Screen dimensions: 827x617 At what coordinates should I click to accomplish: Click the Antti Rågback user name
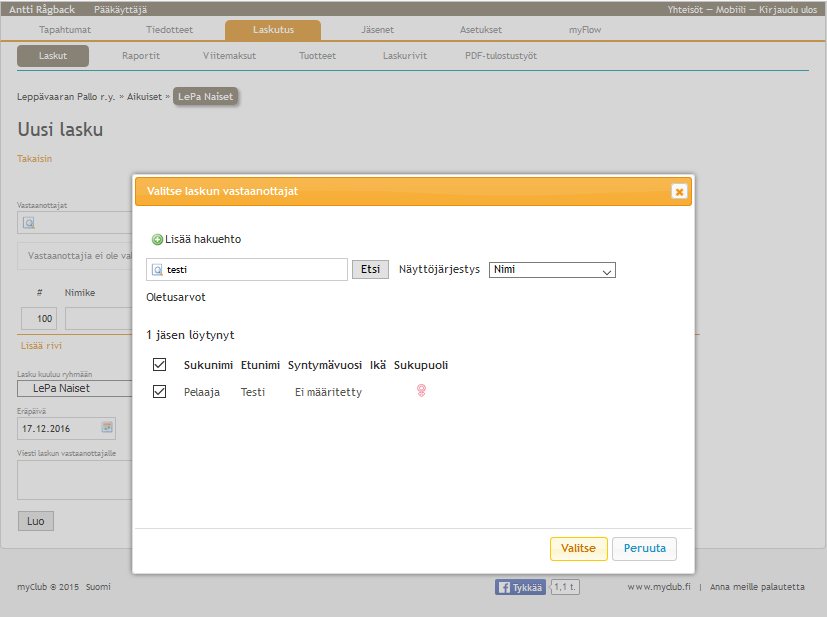click(42, 9)
